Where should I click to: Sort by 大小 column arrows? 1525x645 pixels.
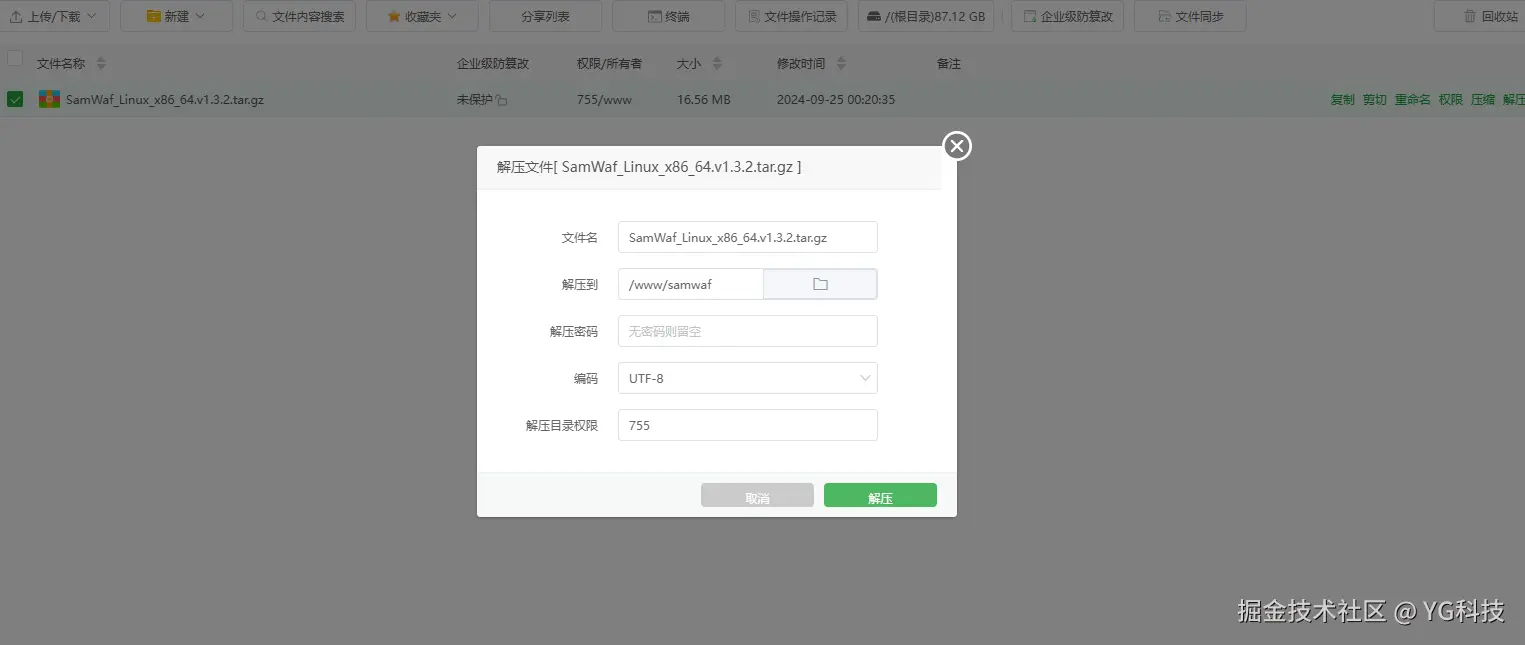[717, 64]
